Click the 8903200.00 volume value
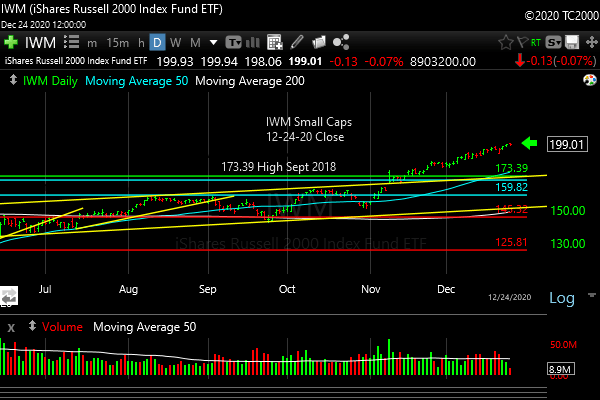 coord(443,62)
